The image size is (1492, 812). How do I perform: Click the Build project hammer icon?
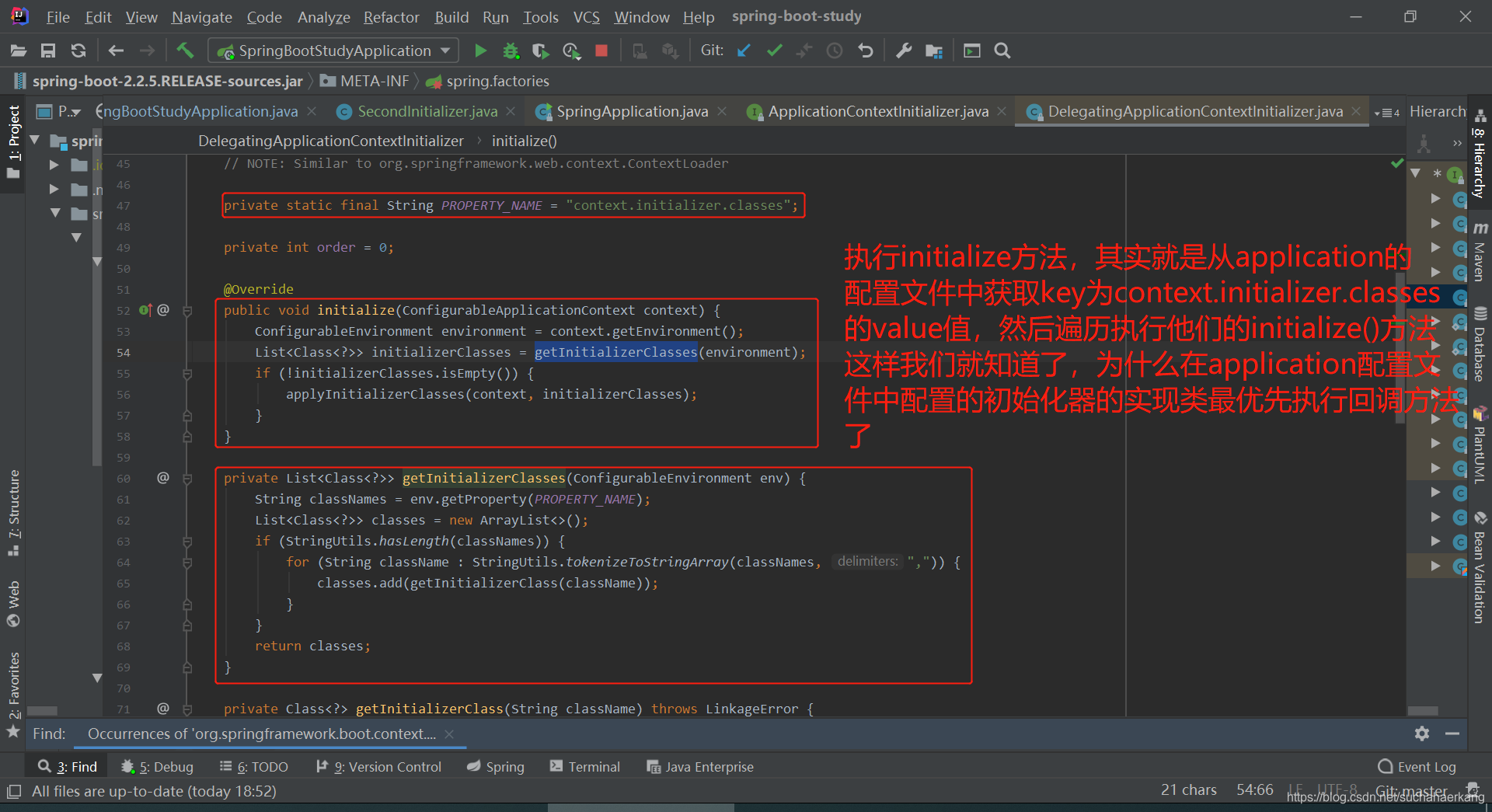[185, 51]
